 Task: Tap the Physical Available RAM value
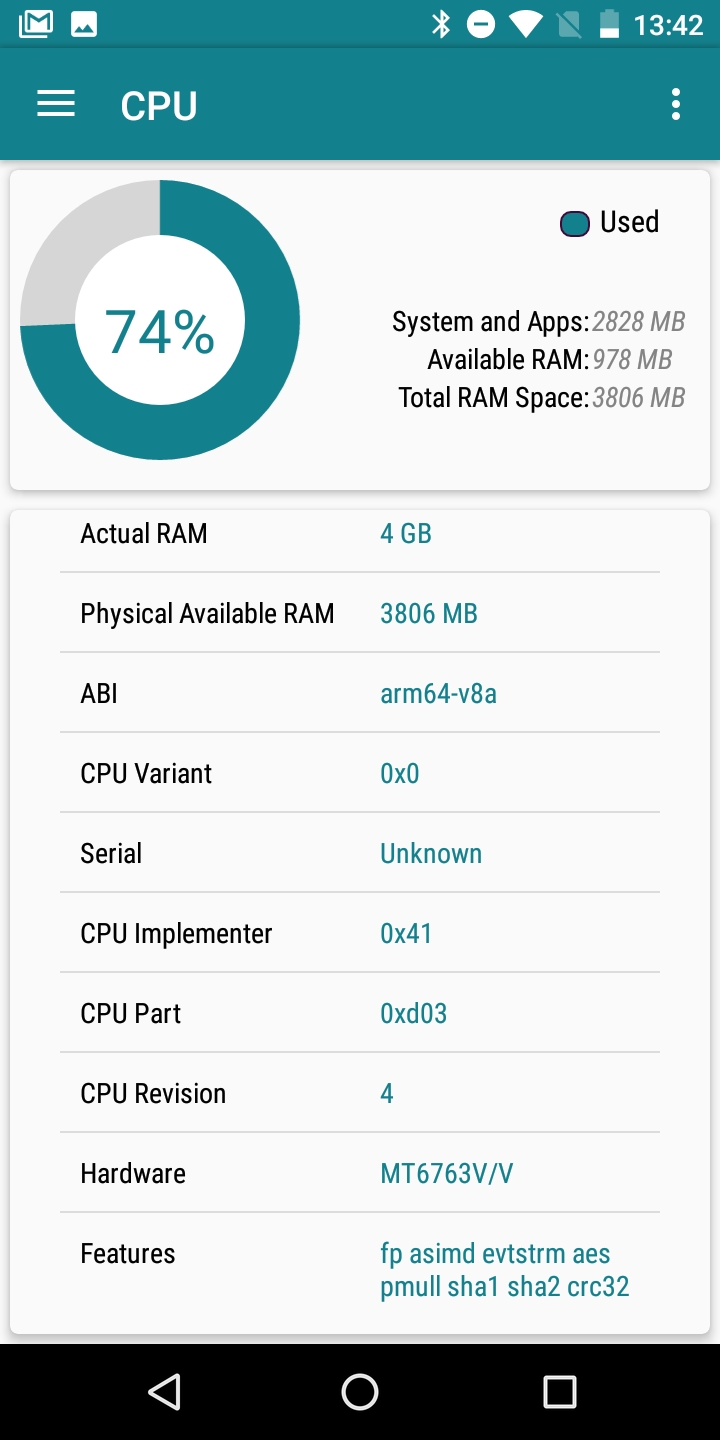point(429,614)
